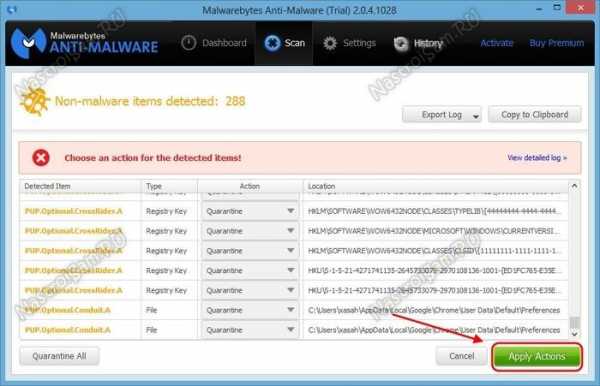The height and width of the screenshot is (386, 600).
Task: Open Action dropdown for TYPELIB registry key row
Action: pyautogui.click(x=249, y=211)
